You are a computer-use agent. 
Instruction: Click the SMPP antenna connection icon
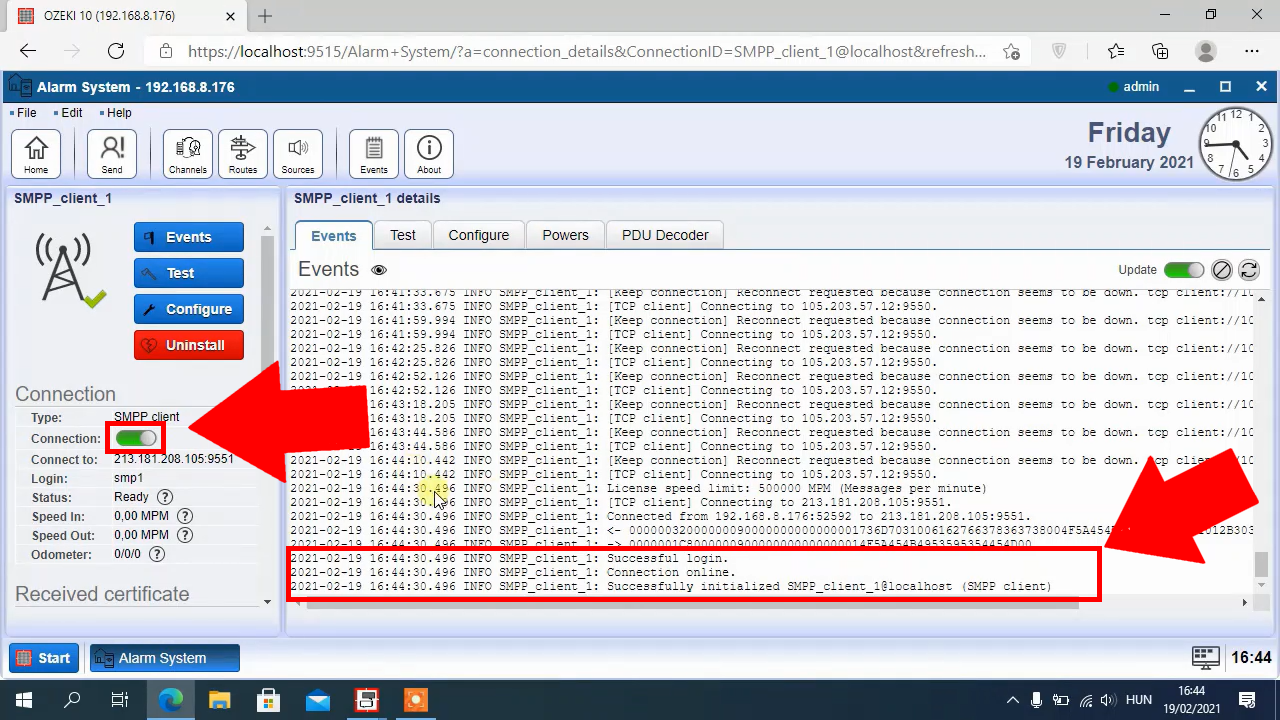(x=70, y=270)
